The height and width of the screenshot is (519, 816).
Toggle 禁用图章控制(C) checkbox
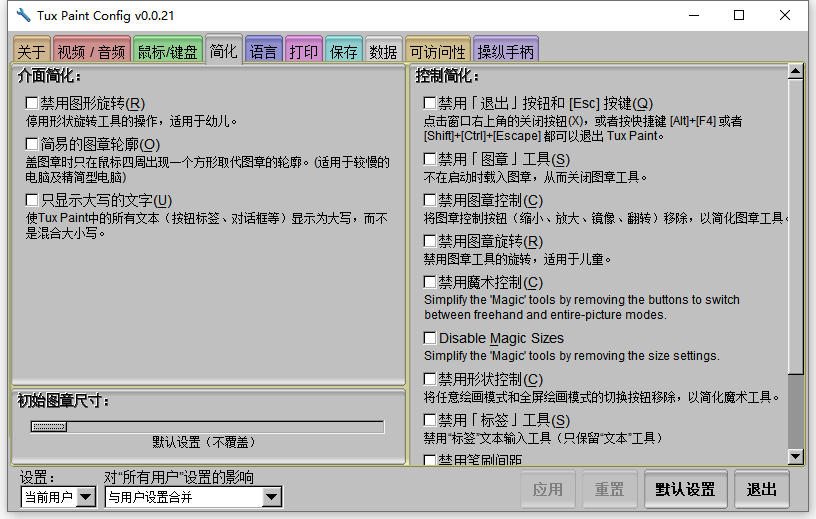coord(430,200)
